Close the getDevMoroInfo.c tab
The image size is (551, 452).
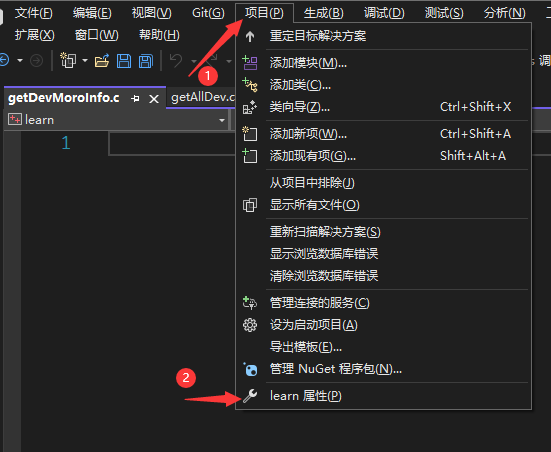[154, 99]
